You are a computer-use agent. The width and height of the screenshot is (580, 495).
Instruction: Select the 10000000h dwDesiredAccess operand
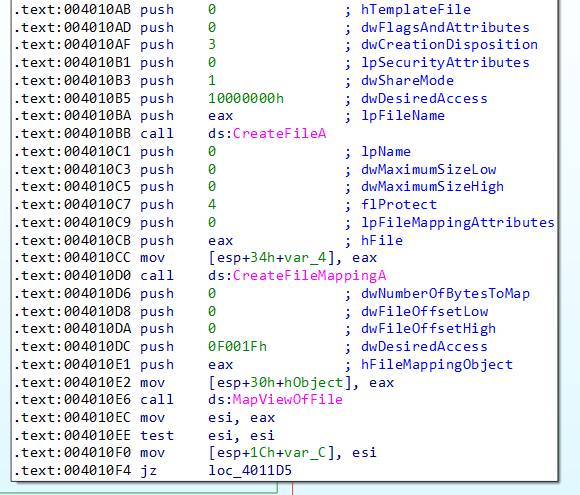click(x=246, y=98)
